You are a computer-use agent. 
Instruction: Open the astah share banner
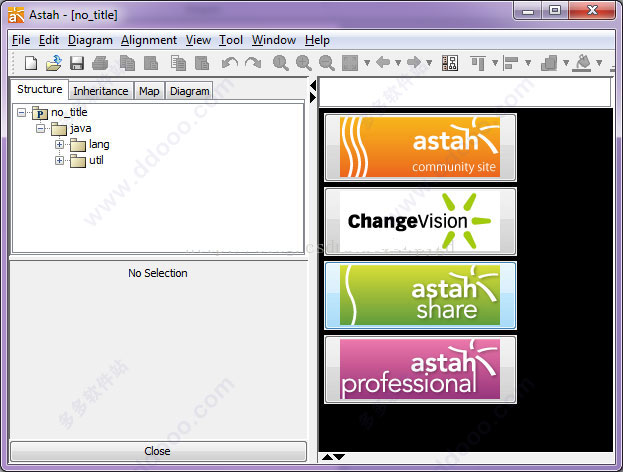(420, 295)
